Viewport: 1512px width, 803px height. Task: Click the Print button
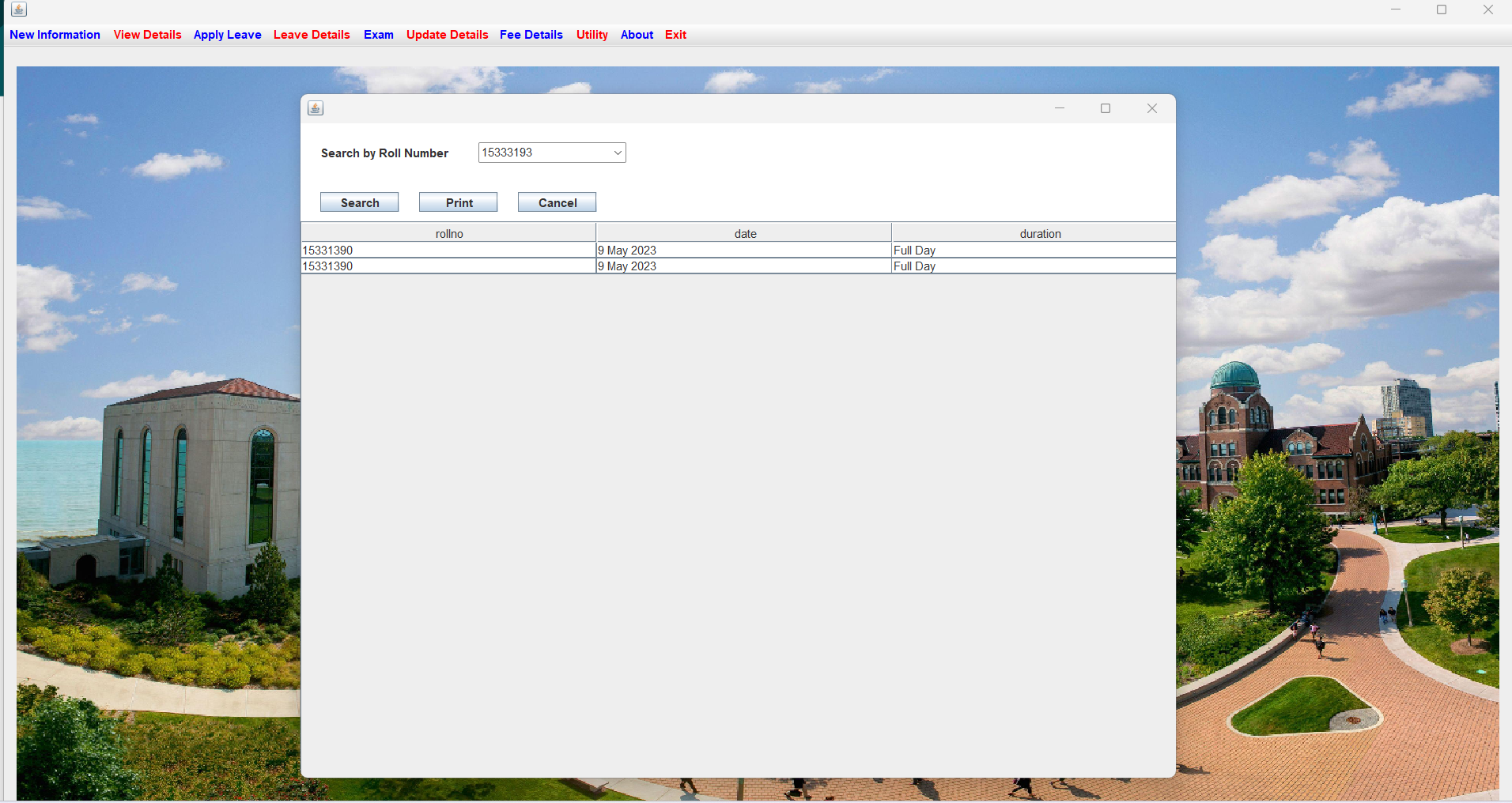(x=458, y=202)
